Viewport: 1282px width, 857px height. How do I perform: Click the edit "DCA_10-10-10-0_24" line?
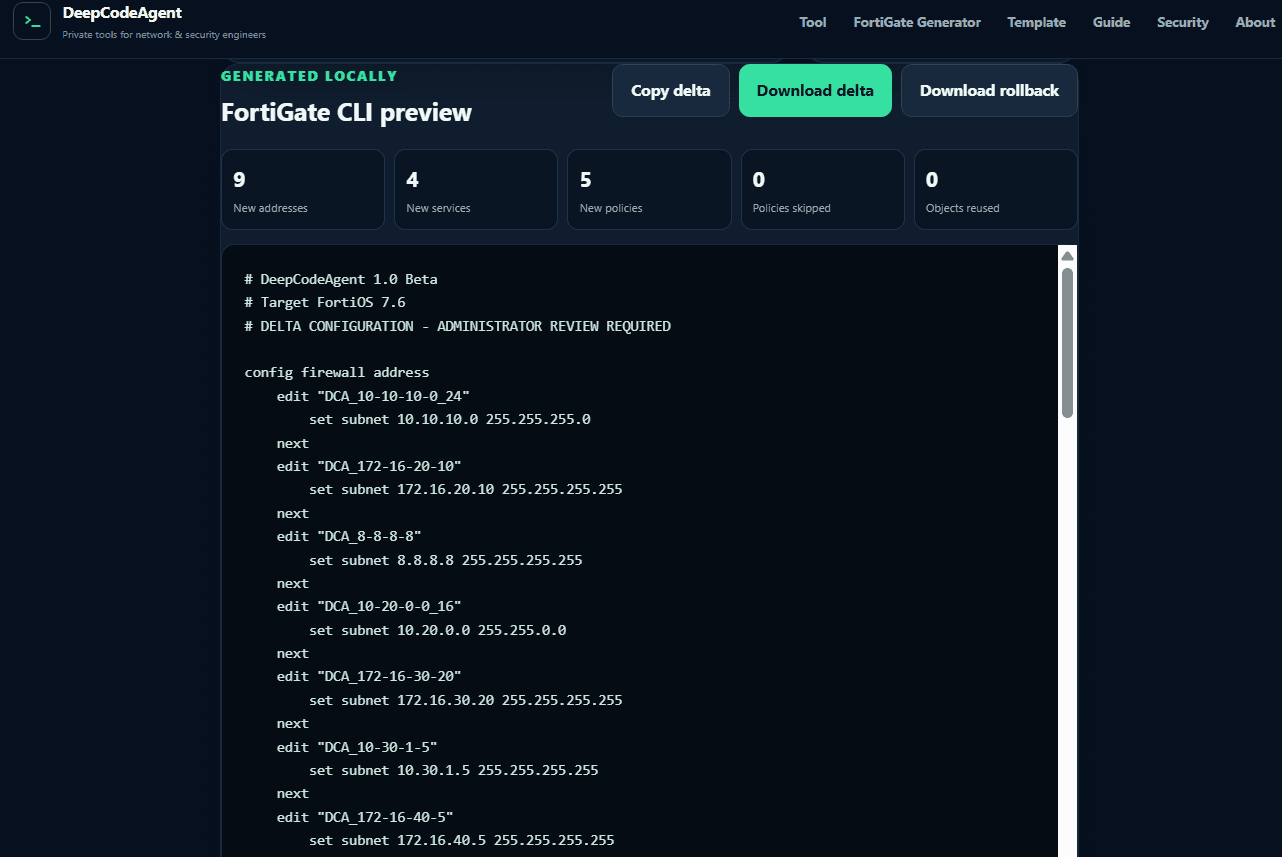point(373,396)
